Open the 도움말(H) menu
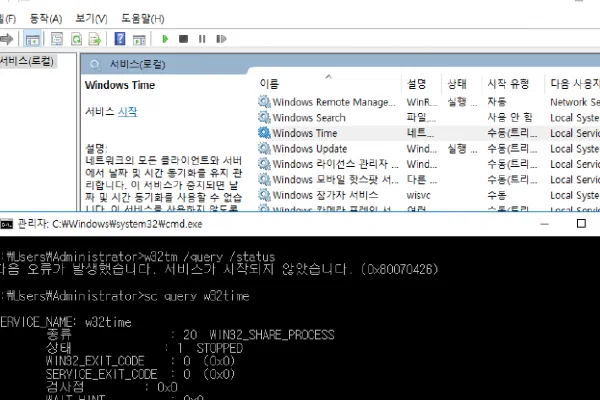 tap(143, 19)
